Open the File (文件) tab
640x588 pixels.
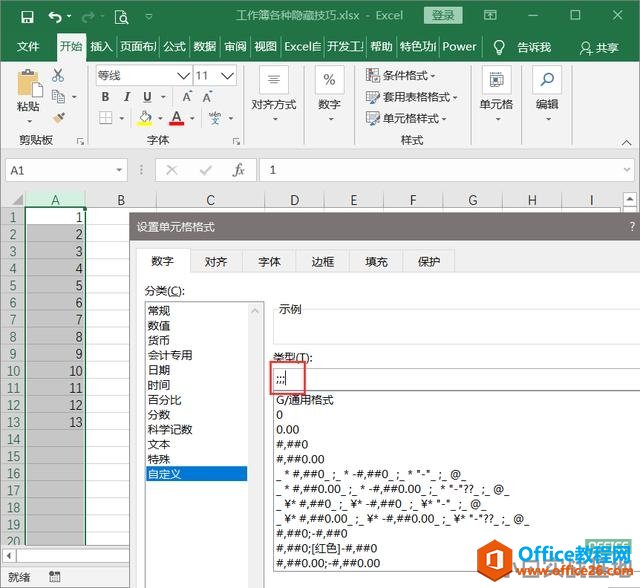click(x=28, y=47)
